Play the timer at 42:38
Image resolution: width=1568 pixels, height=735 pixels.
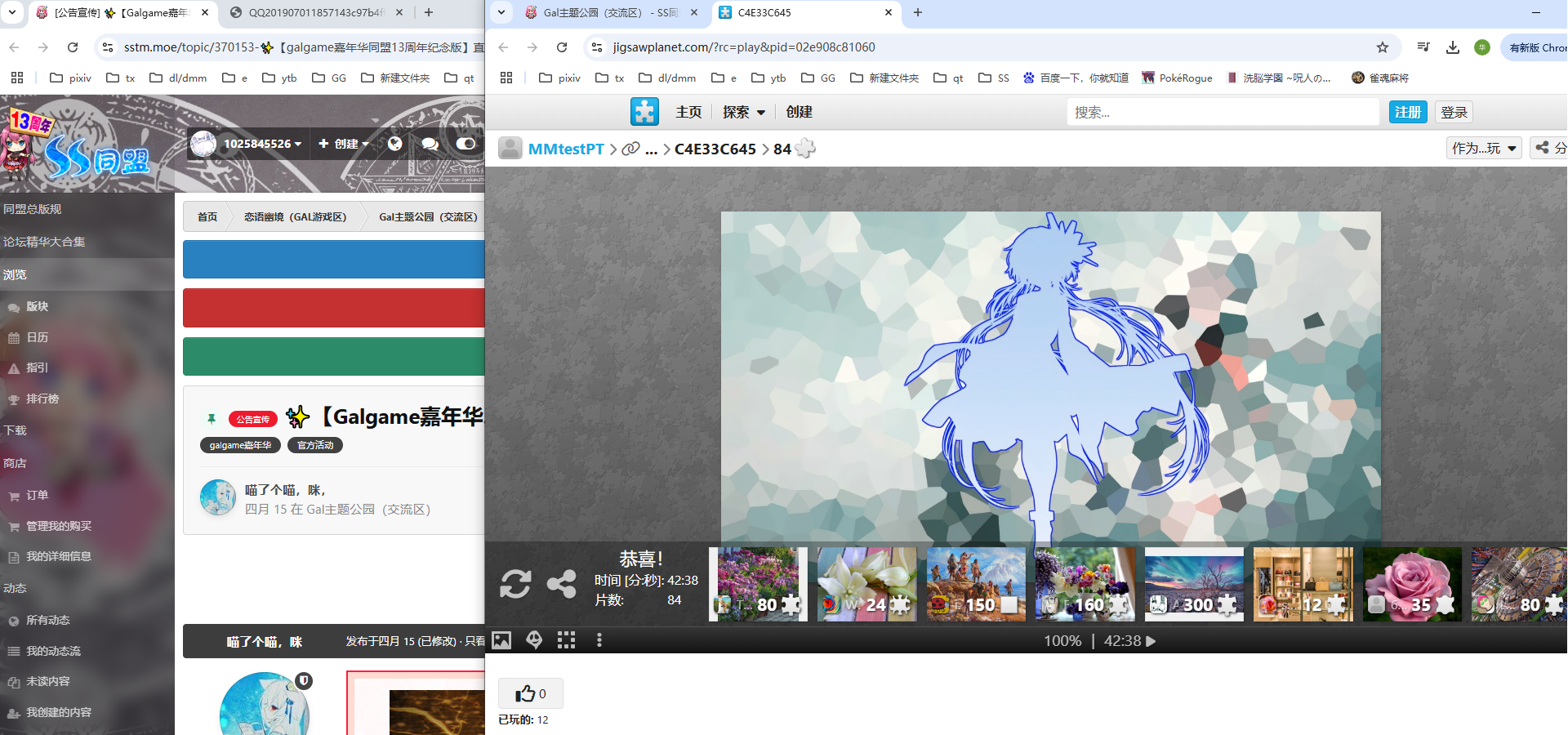[1151, 641]
